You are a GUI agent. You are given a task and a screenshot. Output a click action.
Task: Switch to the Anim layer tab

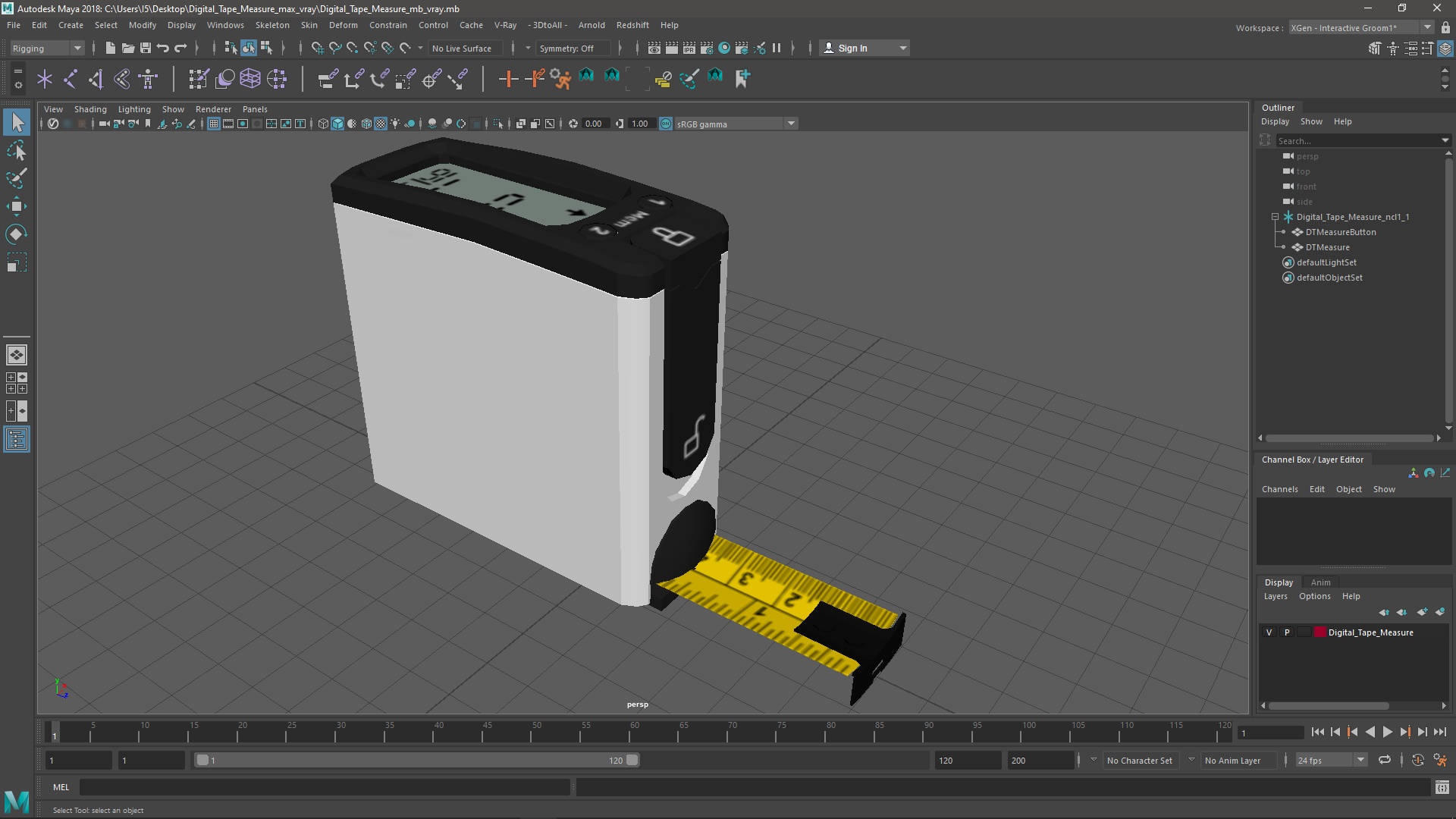pos(1320,582)
